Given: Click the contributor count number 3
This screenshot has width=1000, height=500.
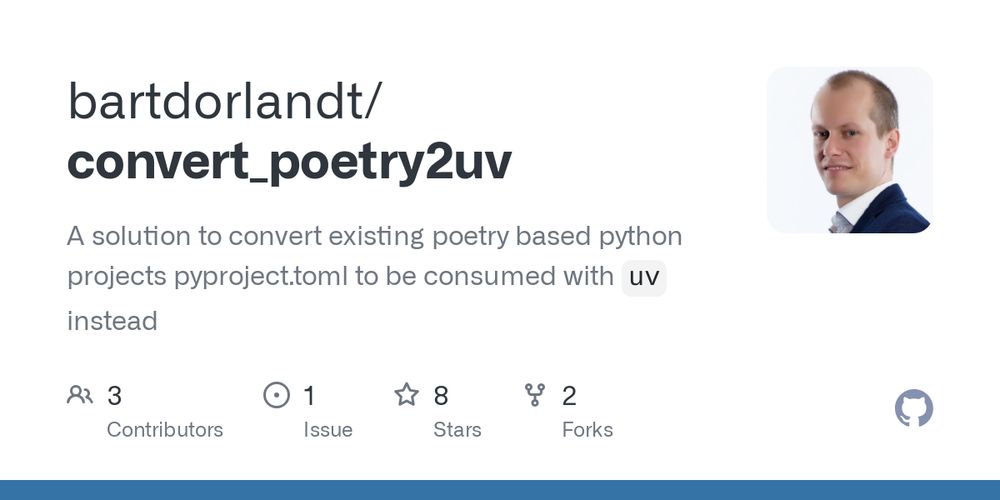Looking at the screenshot, I should tap(114, 396).
